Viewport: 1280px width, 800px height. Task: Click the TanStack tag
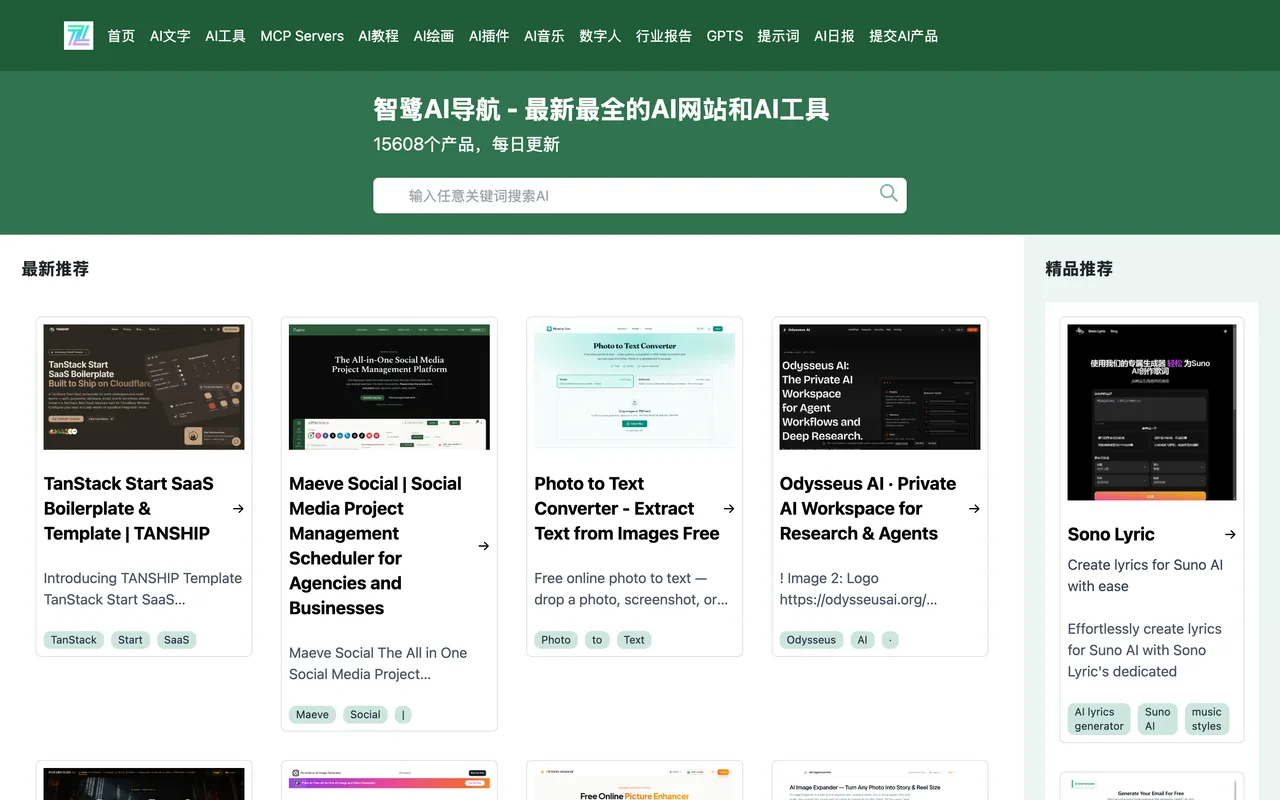(74, 640)
